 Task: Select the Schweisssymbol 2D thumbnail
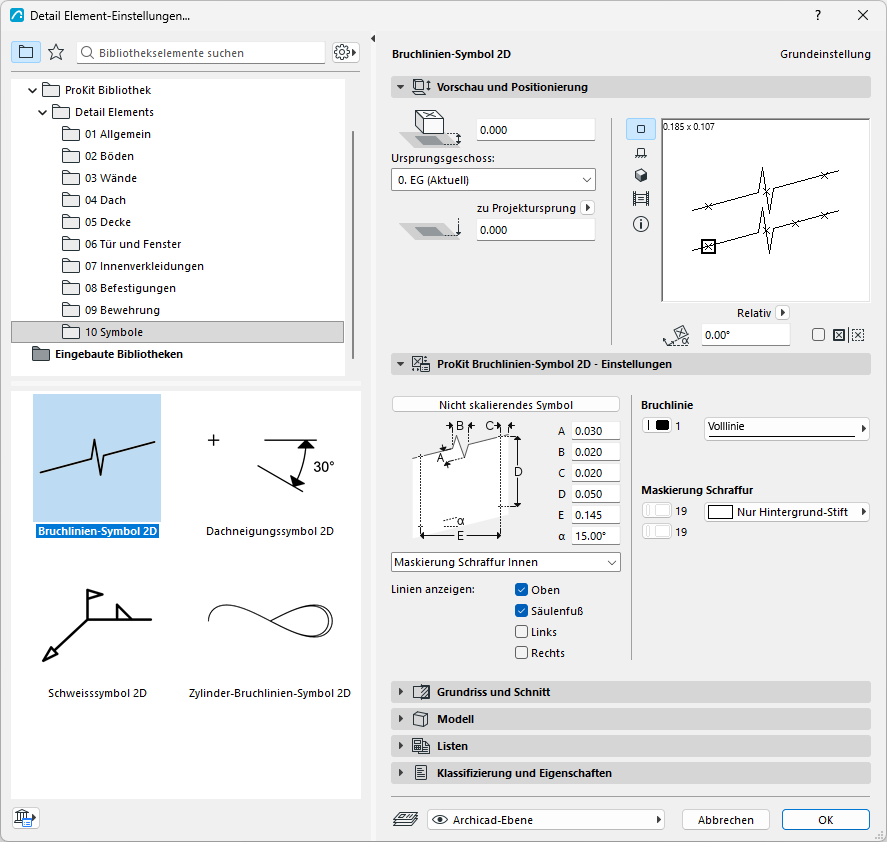pos(97,628)
